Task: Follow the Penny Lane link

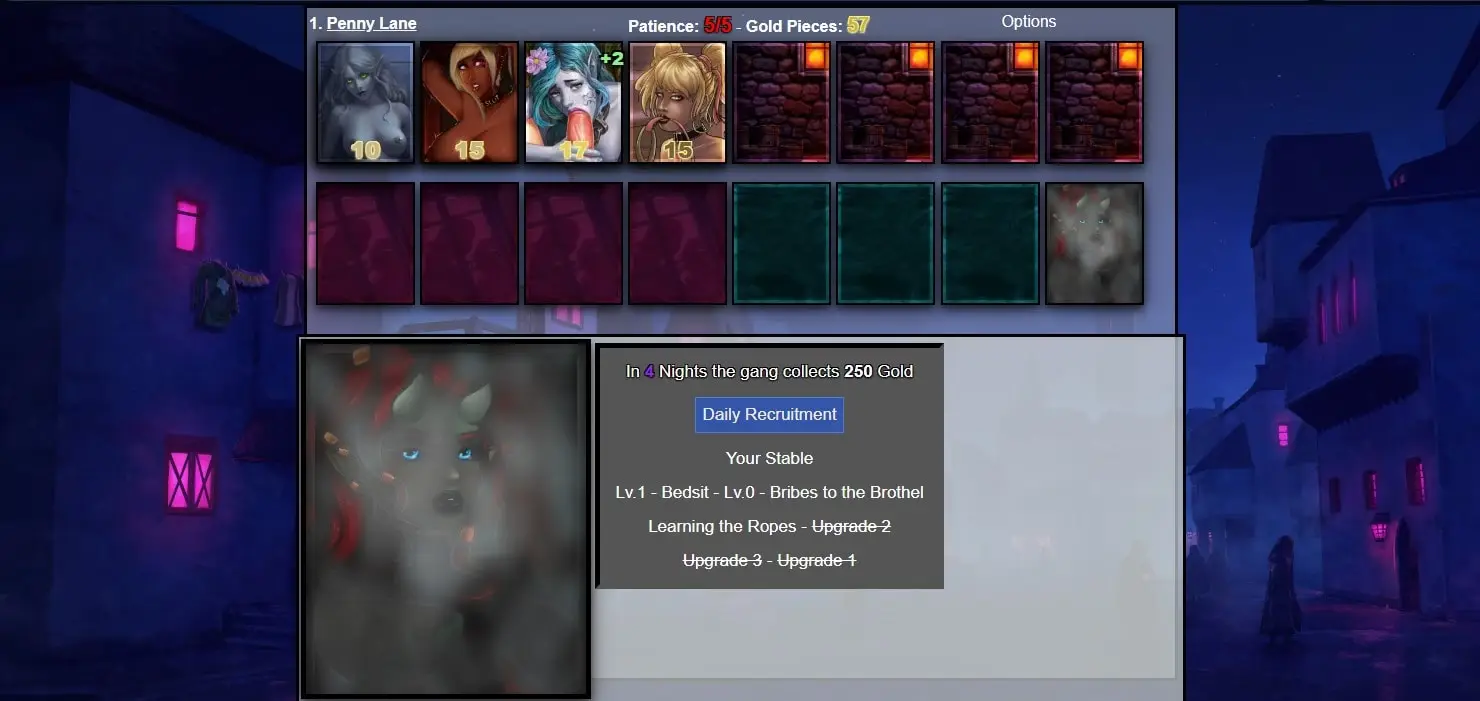Action: coord(371,23)
